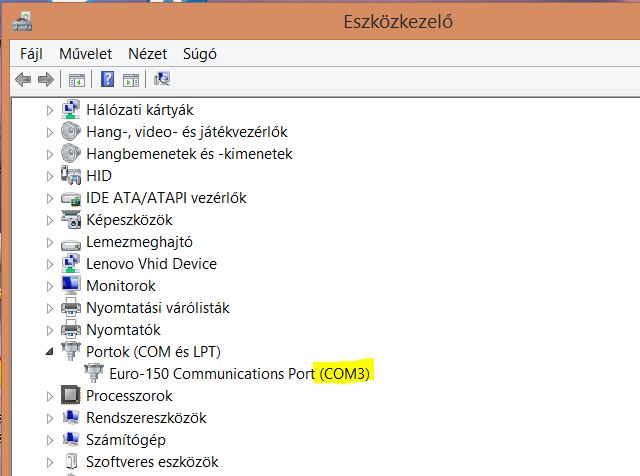Click the Monitorok display icon
The width and height of the screenshot is (640, 476).
point(71,286)
